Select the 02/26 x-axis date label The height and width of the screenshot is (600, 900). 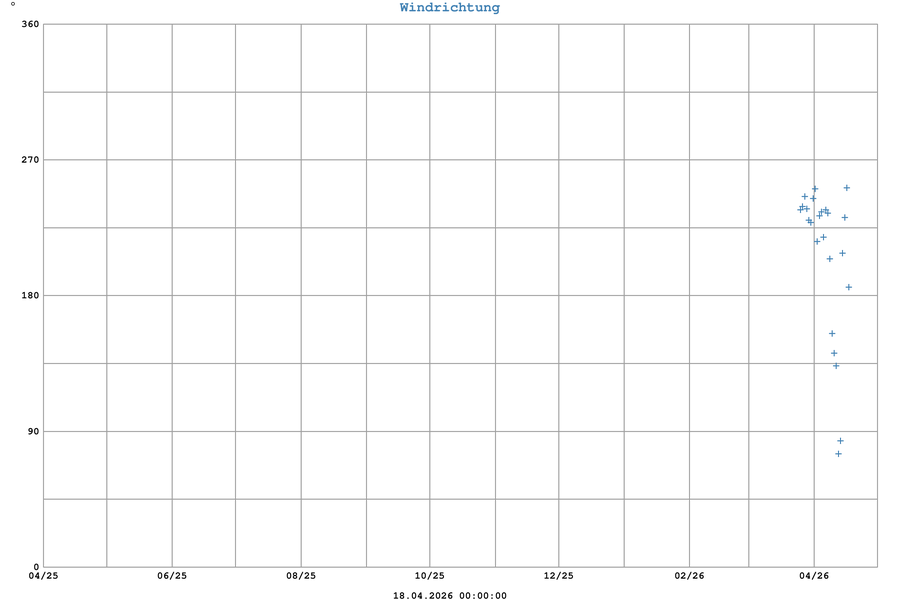[x=689, y=576]
